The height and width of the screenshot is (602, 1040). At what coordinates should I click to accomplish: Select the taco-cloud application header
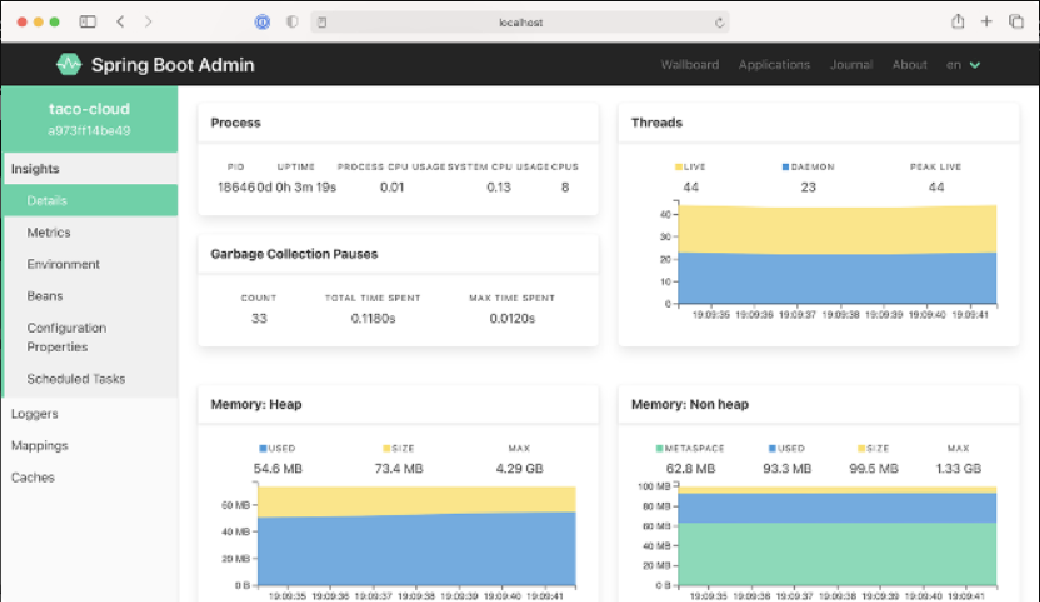coord(90,119)
